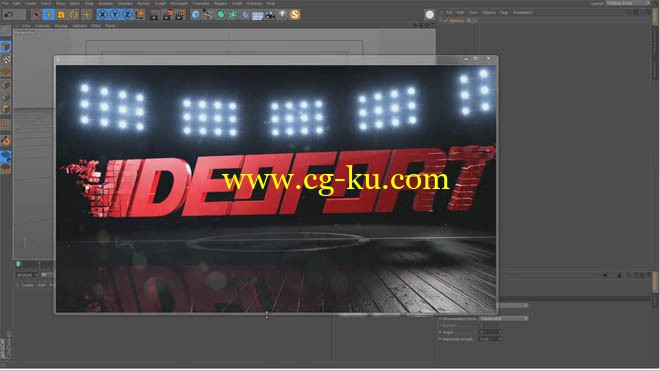Viewport: 660px width, 371px height.
Task: Add a light object icon
Action: tap(282, 15)
